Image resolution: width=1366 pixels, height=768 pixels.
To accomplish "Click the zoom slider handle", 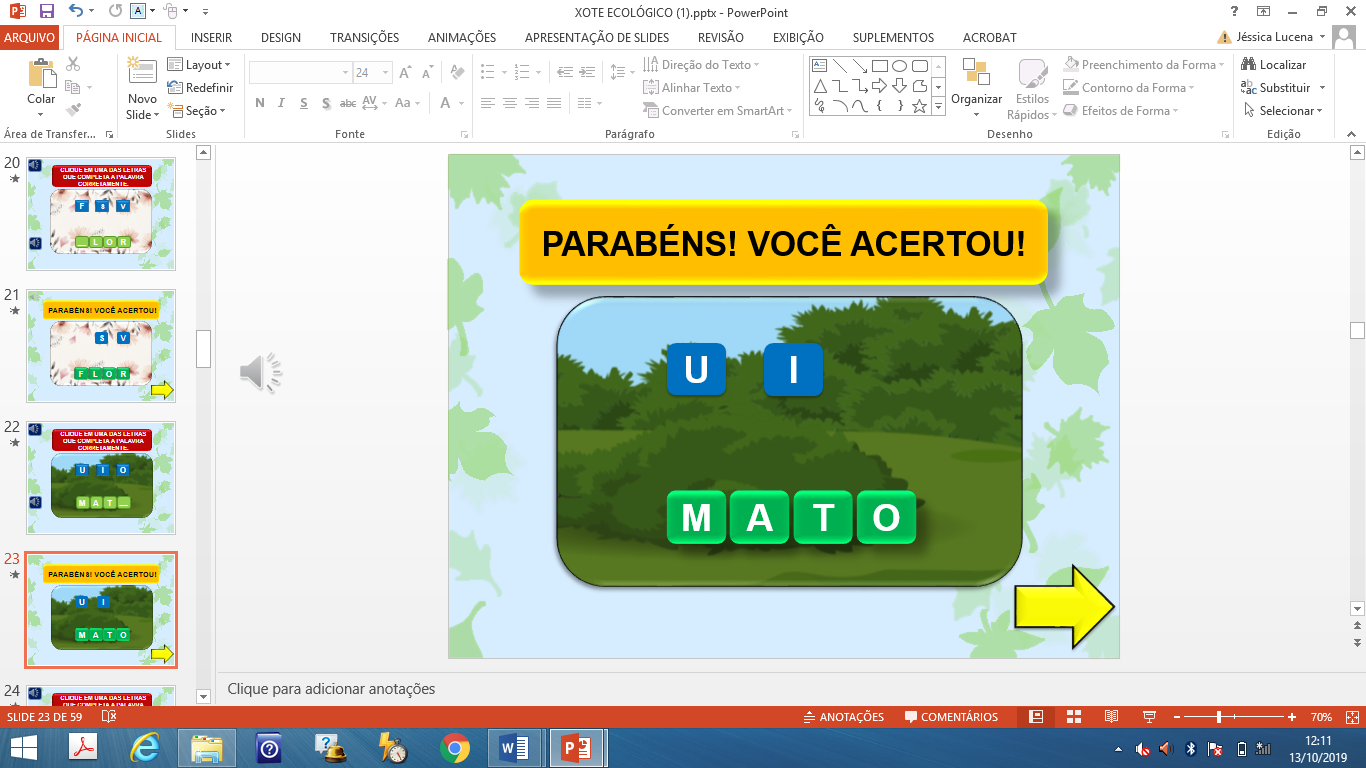I will [1218, 717].
